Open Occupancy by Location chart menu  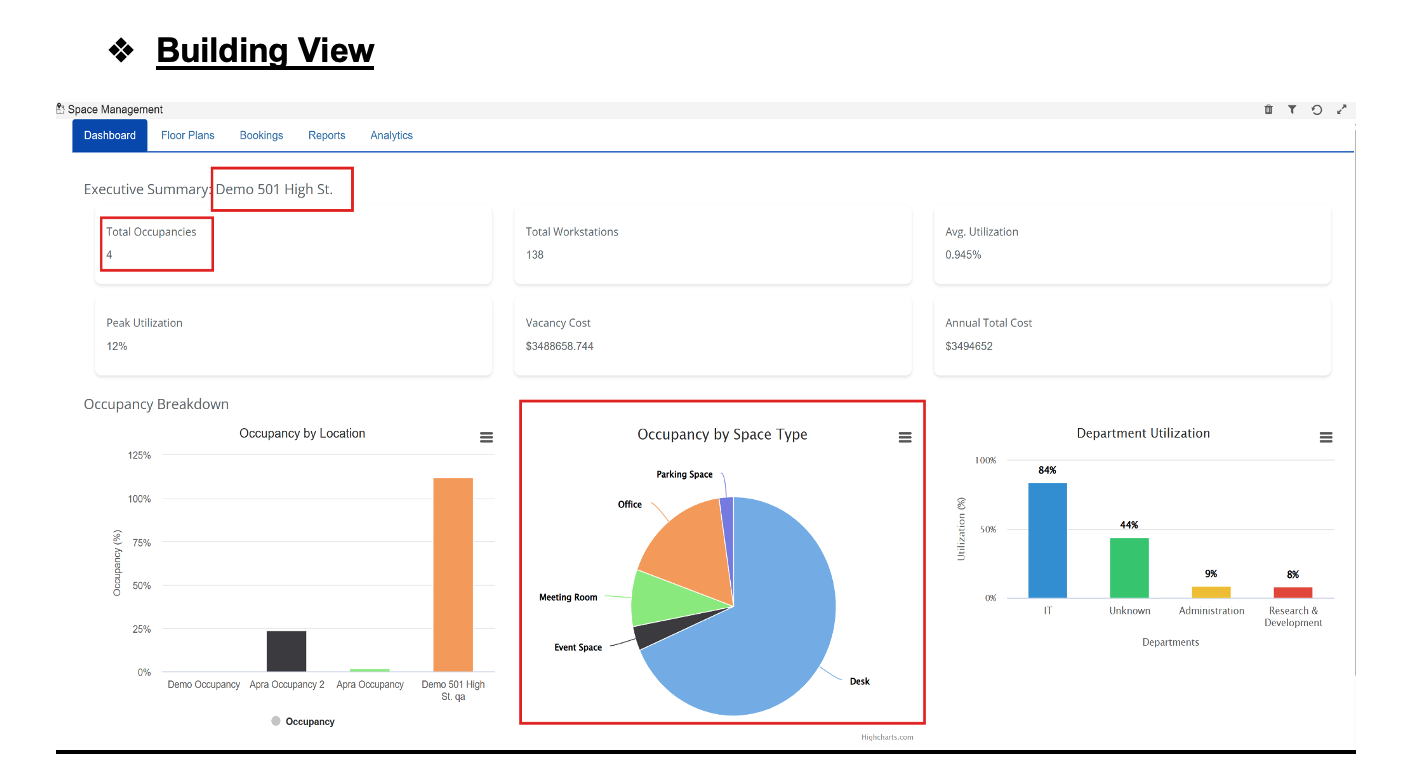click(486, 437)
